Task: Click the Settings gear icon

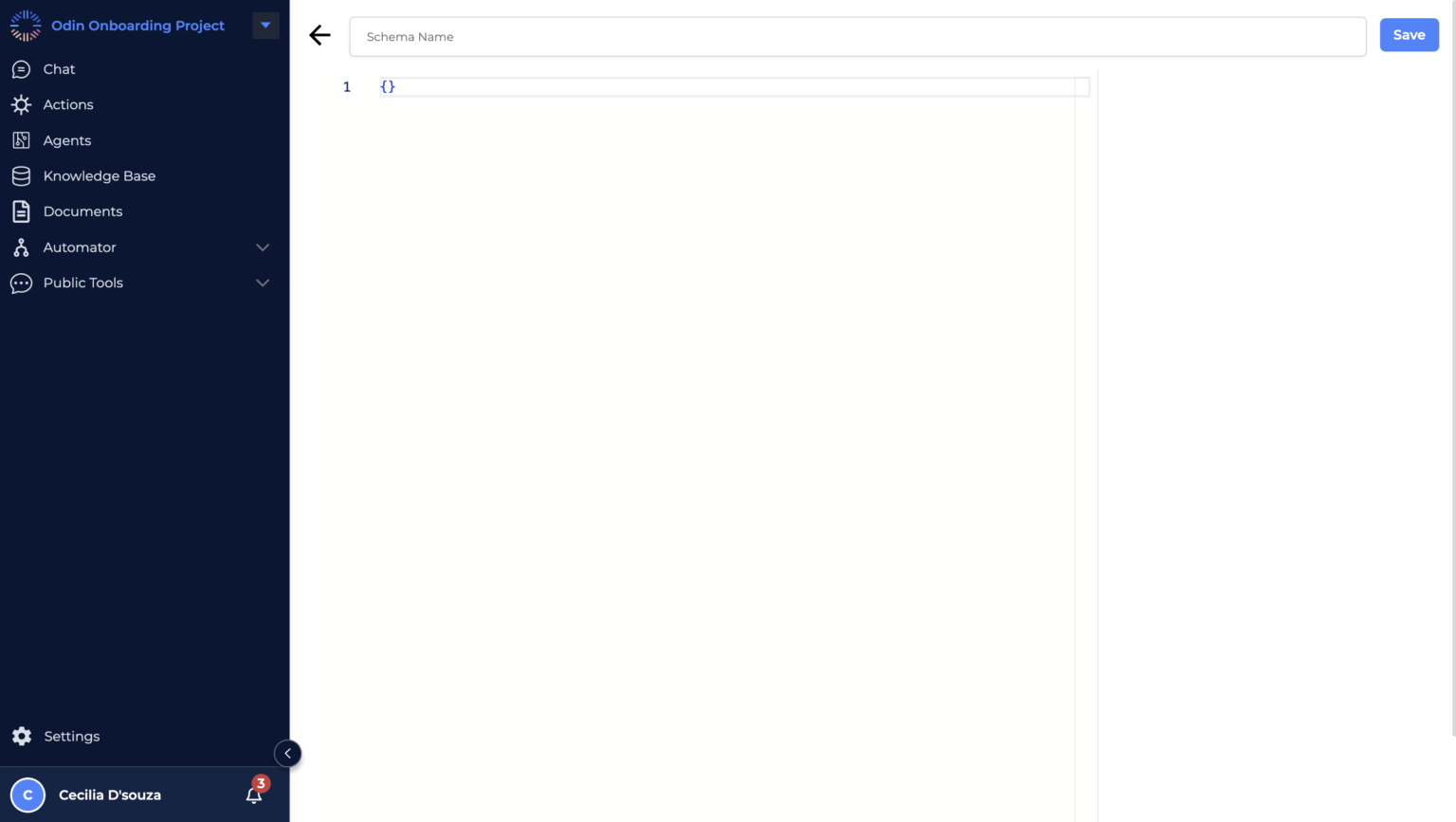Action: pyautogui.click(x=22, y=736)
